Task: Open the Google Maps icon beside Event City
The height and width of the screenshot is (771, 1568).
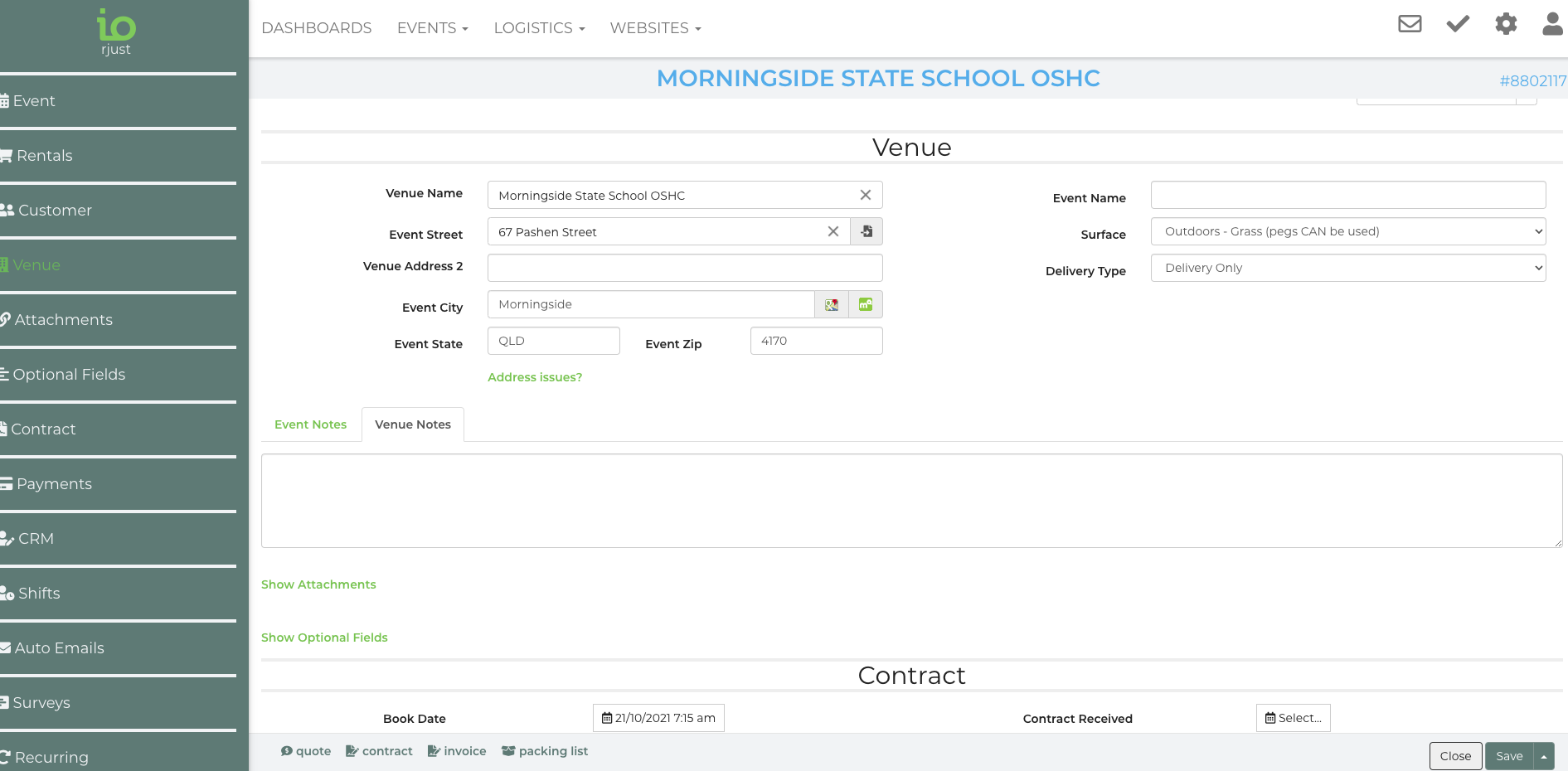Action: pos(832,305)
